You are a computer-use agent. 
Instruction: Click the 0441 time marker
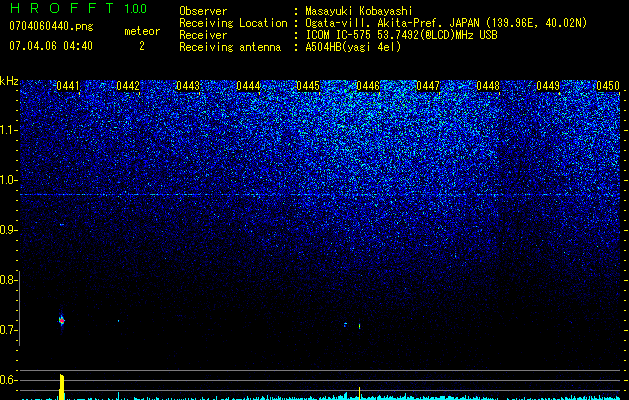68,86
